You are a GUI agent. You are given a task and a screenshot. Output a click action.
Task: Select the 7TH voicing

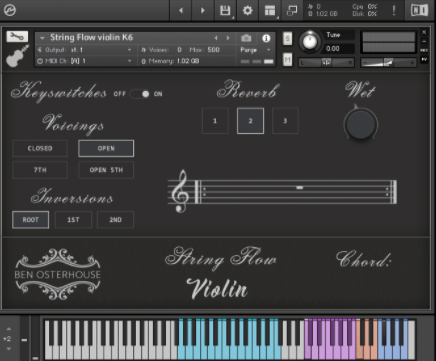(x=40, y=170)
